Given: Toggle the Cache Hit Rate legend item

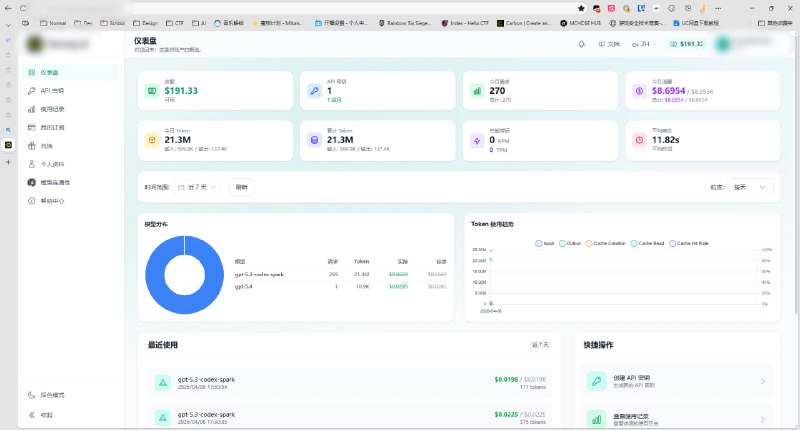Looking at the screenshot, I should [688, 243].
